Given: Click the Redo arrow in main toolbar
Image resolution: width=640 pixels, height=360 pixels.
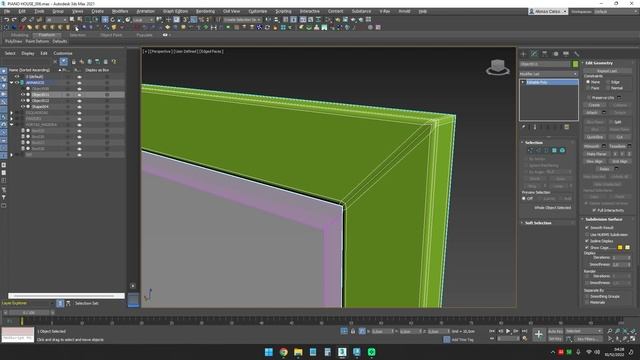Looking at the screenshot, I should tap(14, 20).
